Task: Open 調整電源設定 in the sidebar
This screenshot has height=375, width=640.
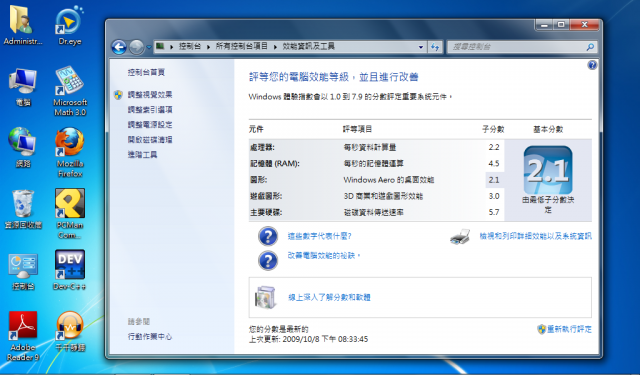Action: 150,124
